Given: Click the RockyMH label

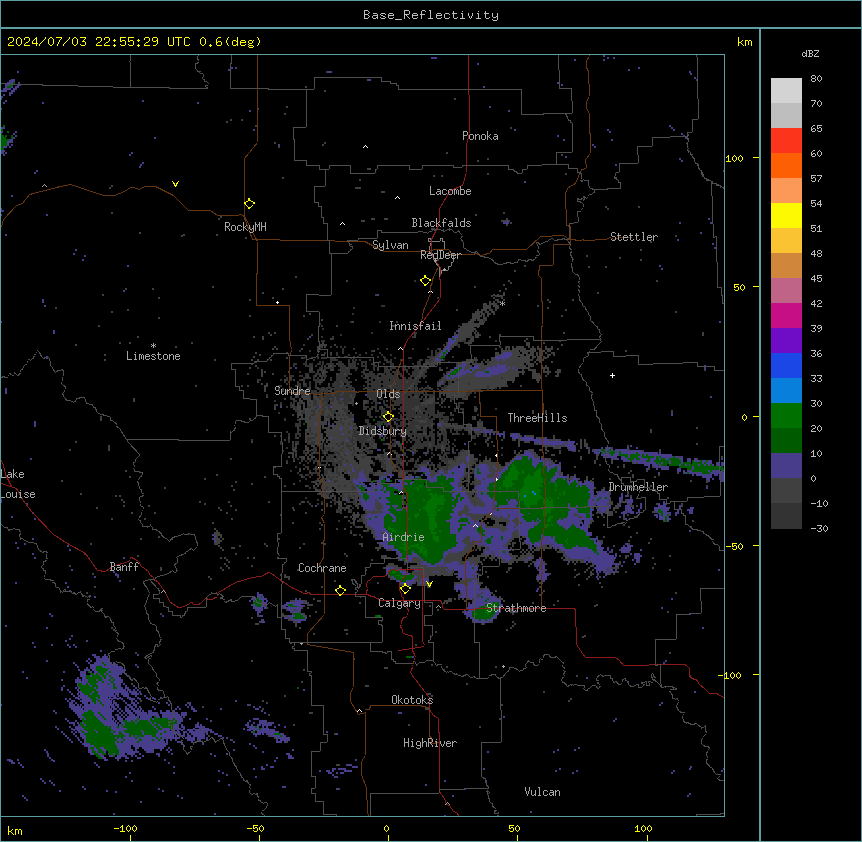Looking at the screenshot, I should (245, 227).
